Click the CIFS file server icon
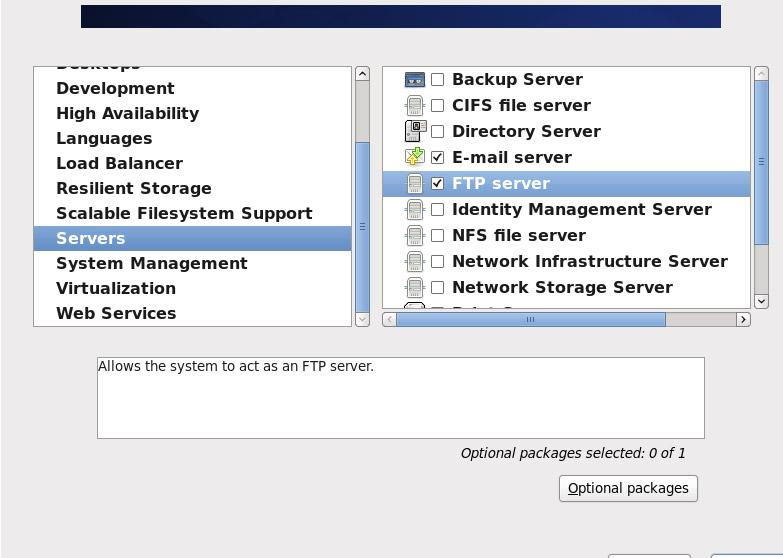This screenshot has width=783, height=558. (x=414, y=105)
